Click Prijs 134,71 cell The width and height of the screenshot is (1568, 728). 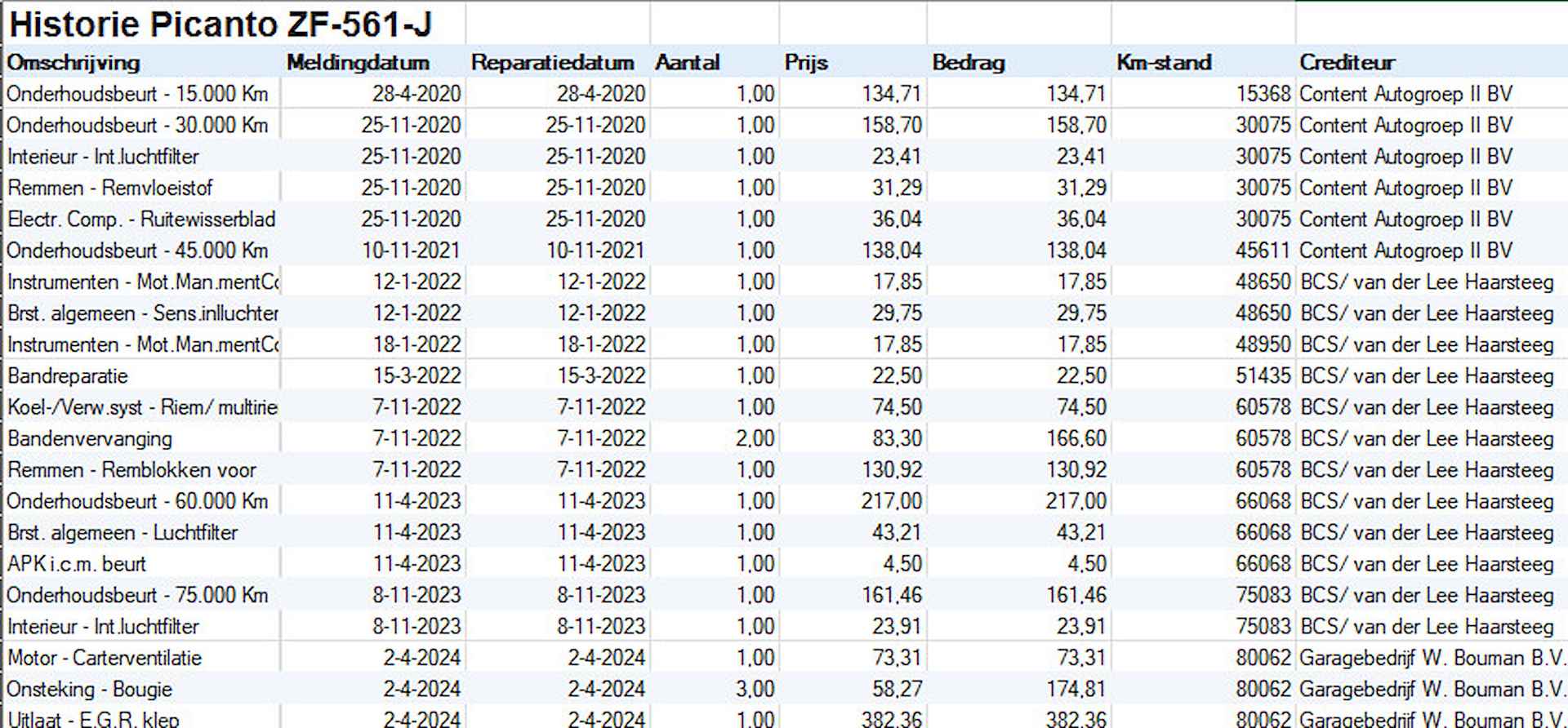(x=853, y=94)
